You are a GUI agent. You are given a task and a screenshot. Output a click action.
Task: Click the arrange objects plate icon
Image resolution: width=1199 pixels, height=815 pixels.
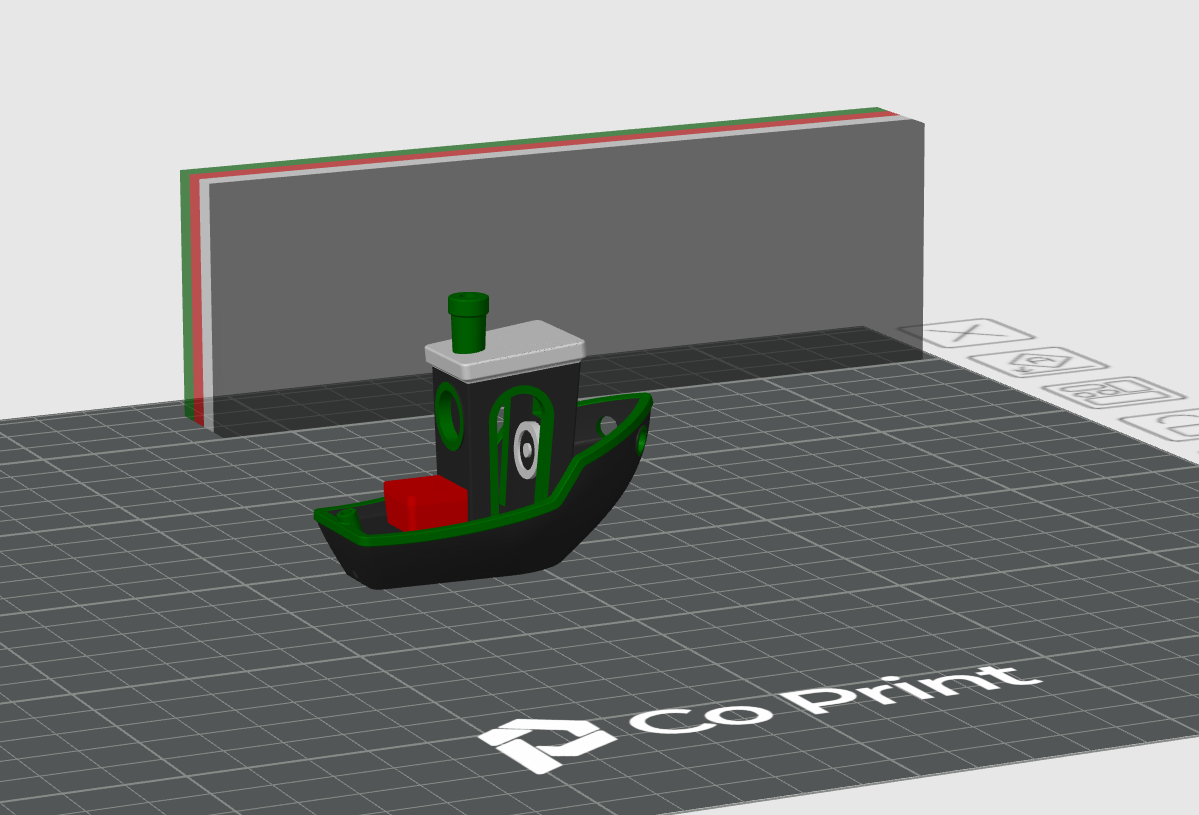tap(1113, 392)
